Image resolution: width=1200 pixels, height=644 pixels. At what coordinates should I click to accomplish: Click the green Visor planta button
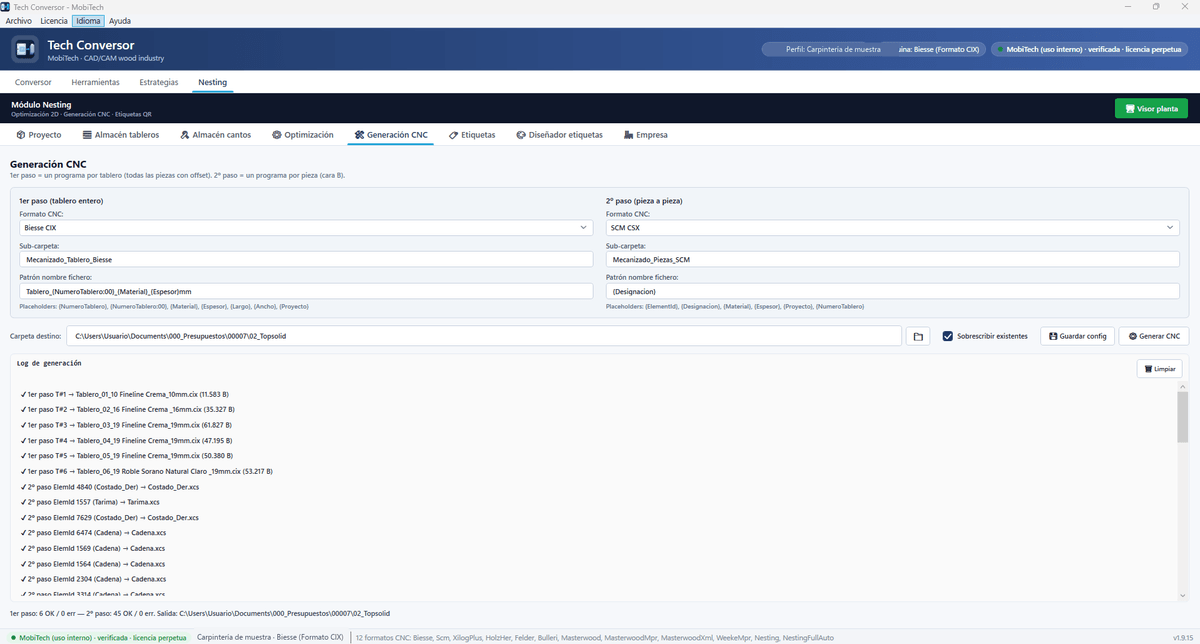point(1151,108)
